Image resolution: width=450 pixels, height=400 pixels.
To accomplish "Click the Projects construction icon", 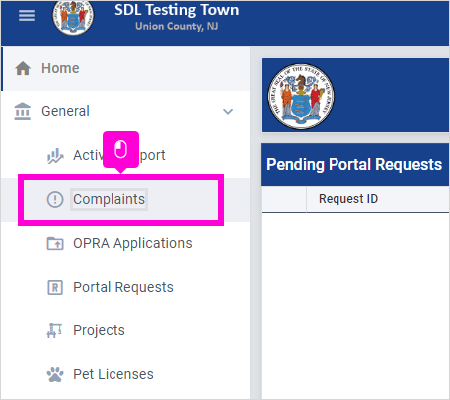I will 54,331.
